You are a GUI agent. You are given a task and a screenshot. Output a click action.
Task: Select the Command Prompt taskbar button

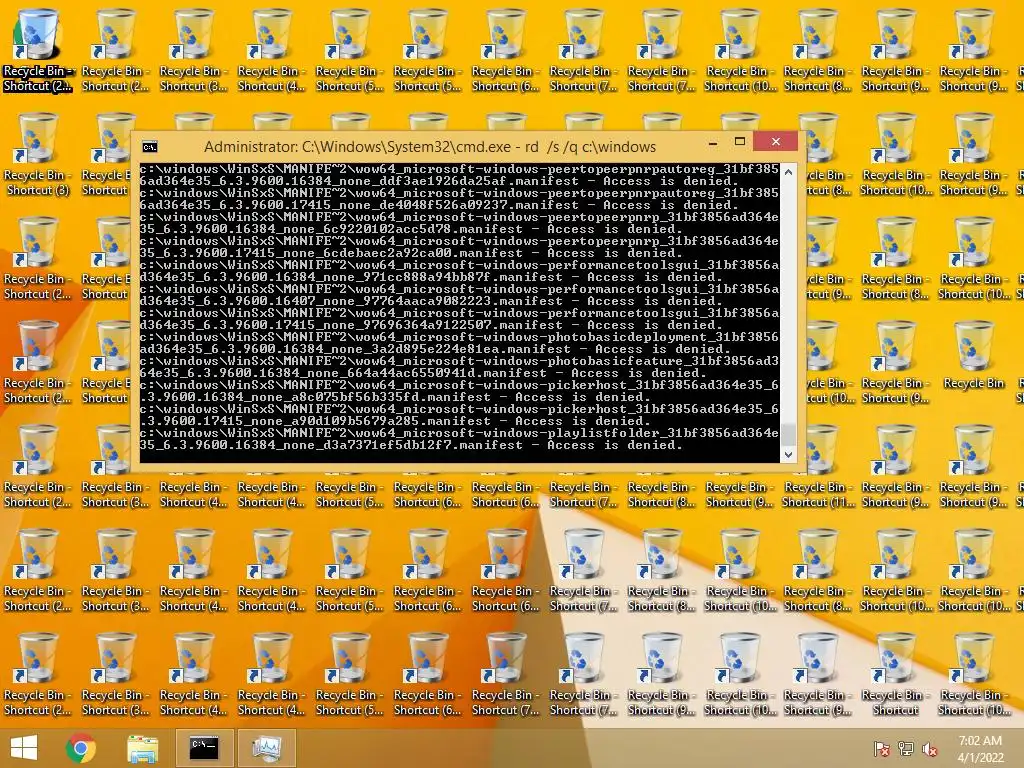204,748
